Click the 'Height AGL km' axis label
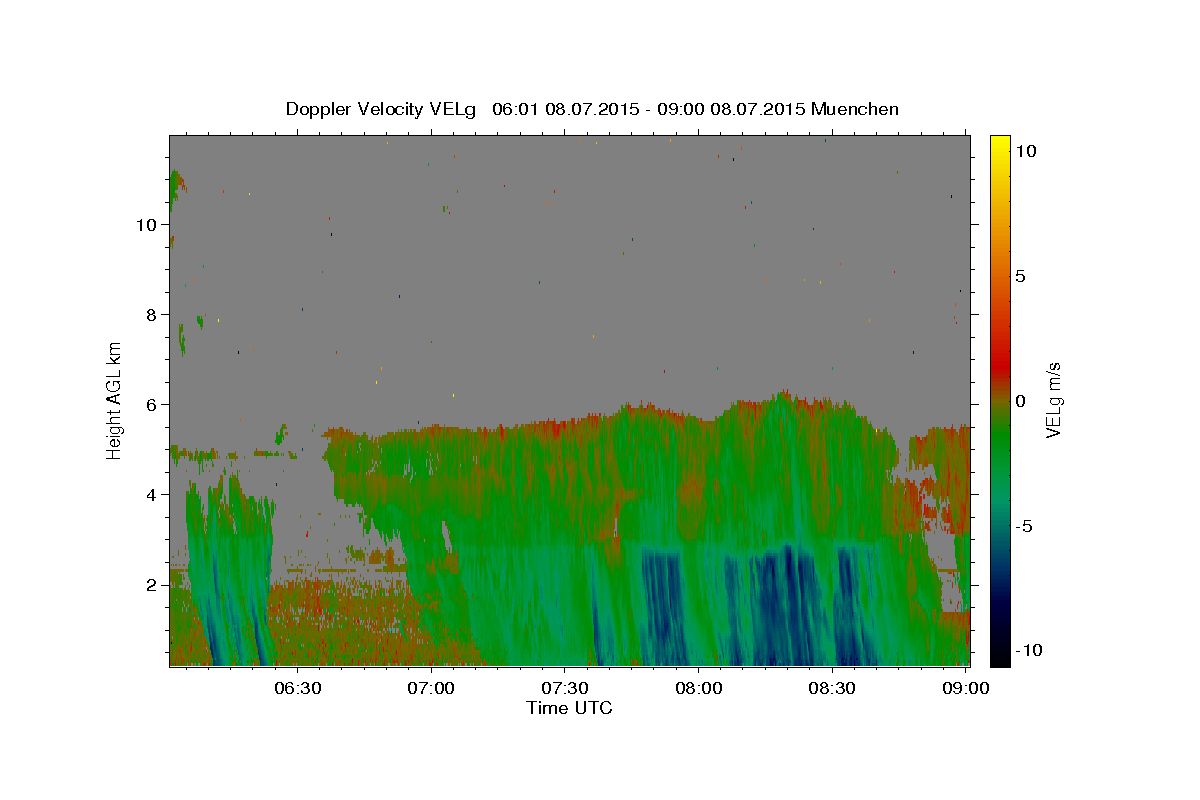Image resolution: width=1200 pixels, height=800 pixels. point(115,401)
